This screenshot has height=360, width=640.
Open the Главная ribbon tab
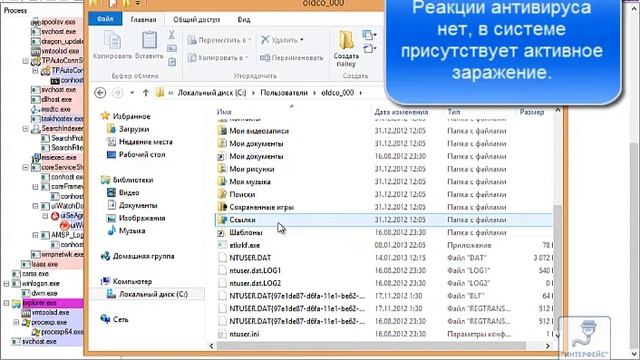pos(143,19)
